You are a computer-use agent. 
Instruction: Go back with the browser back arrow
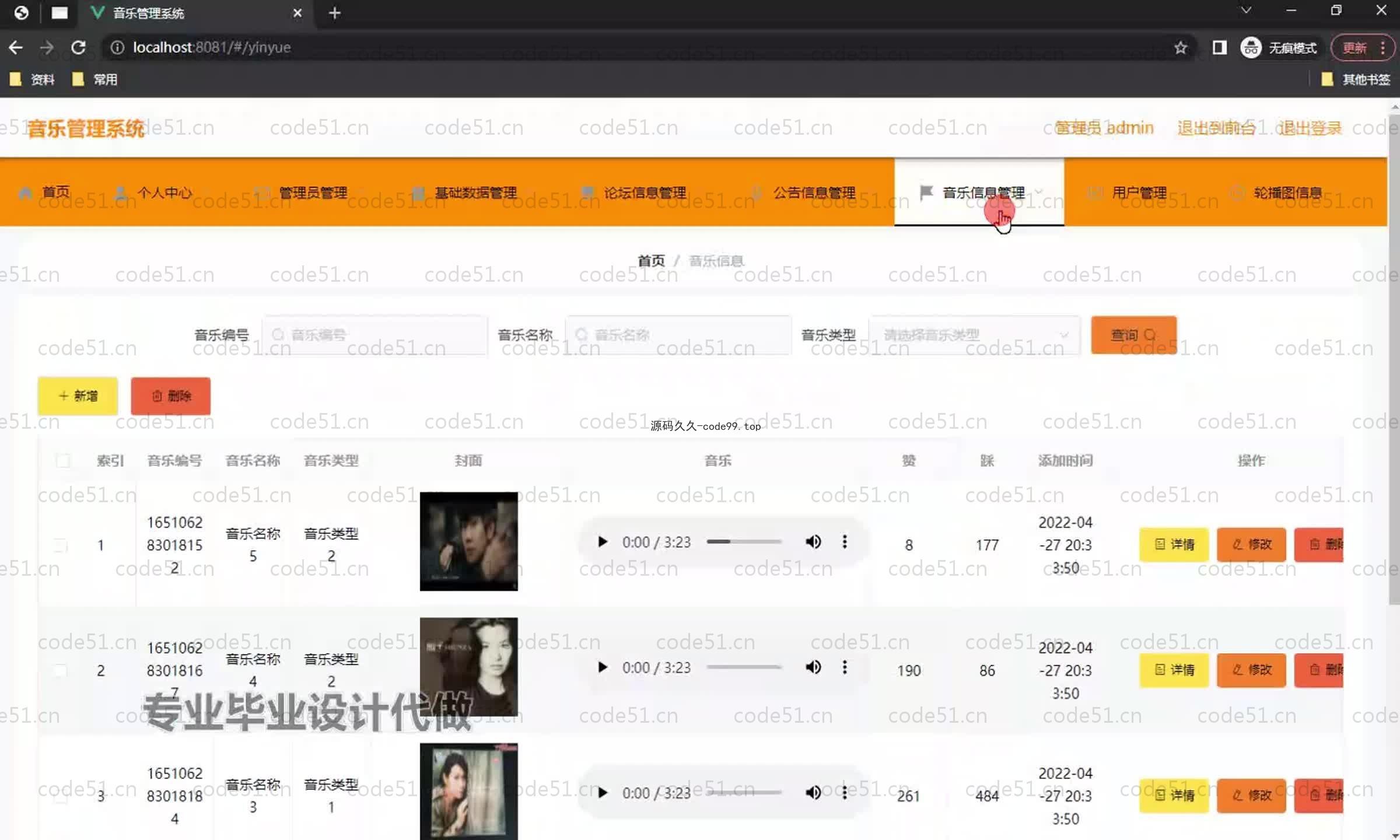click(x=16, y=47)
